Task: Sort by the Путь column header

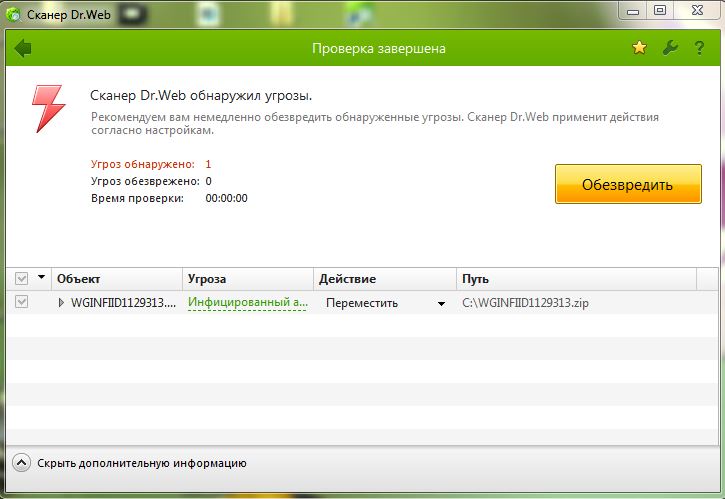Action: (x=576, y=279)
